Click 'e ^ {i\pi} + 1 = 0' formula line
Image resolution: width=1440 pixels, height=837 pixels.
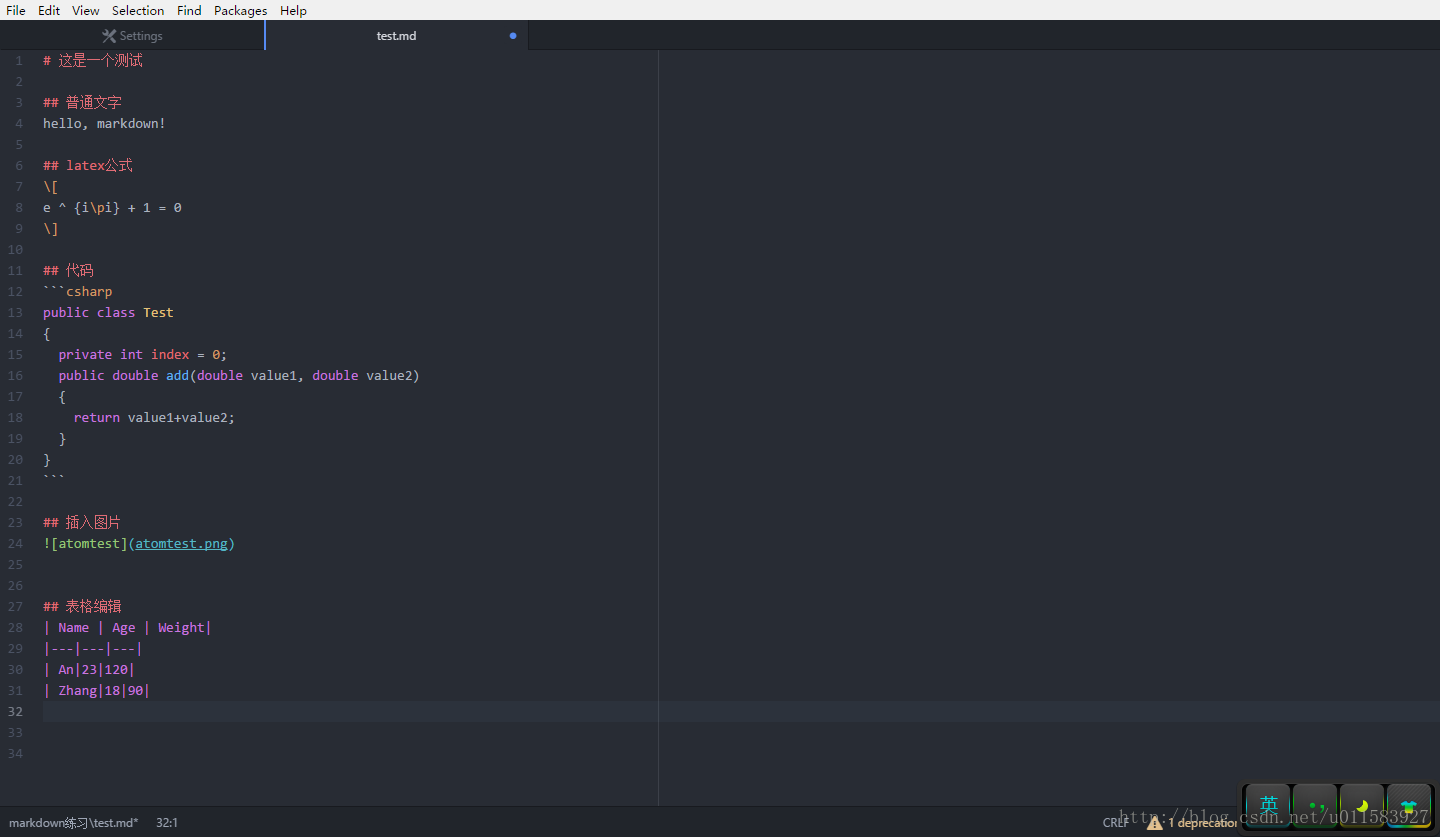coord(112,208)
